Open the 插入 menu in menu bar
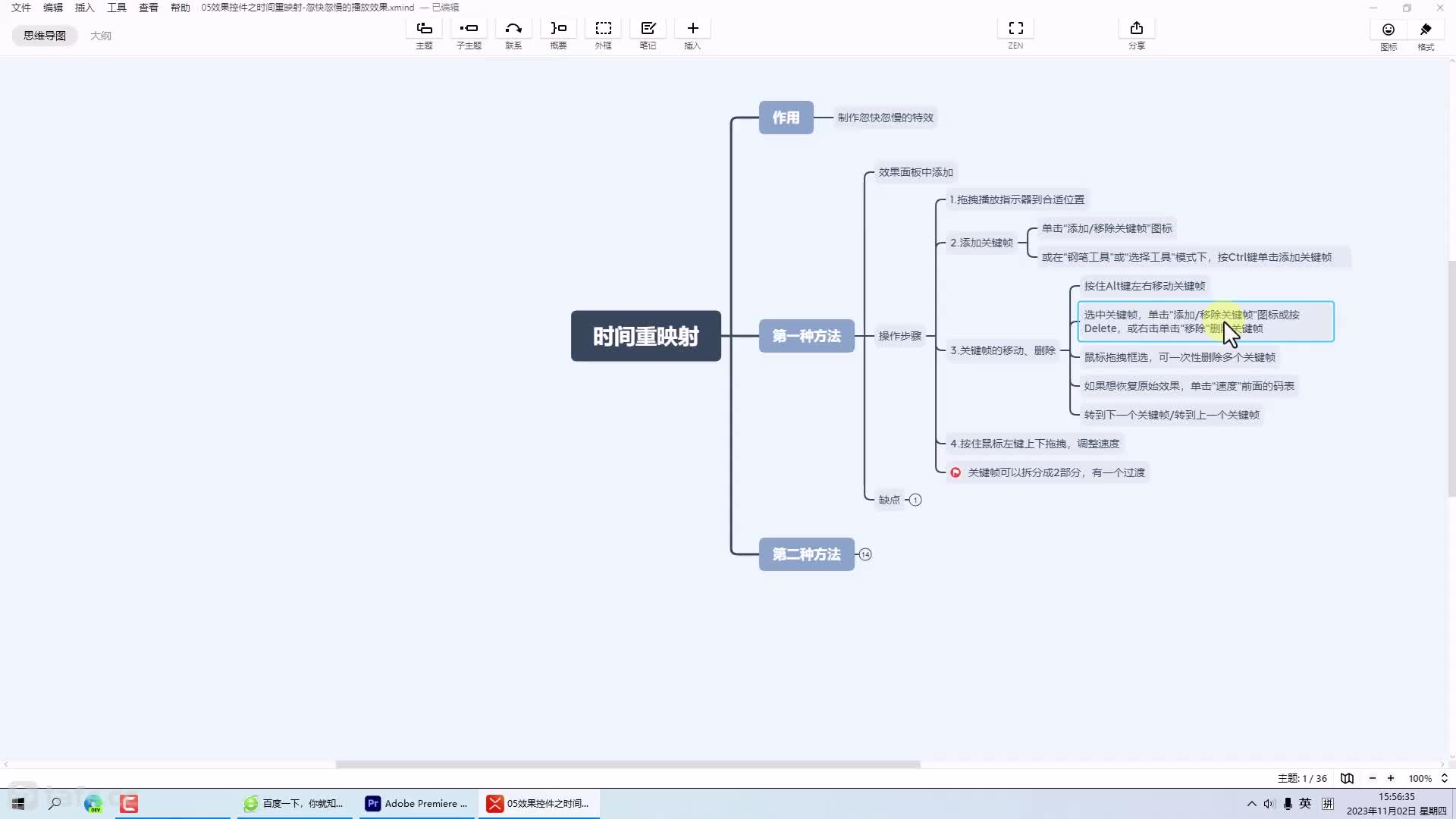This screenshot has width=1456, height=819. [85, 8]
